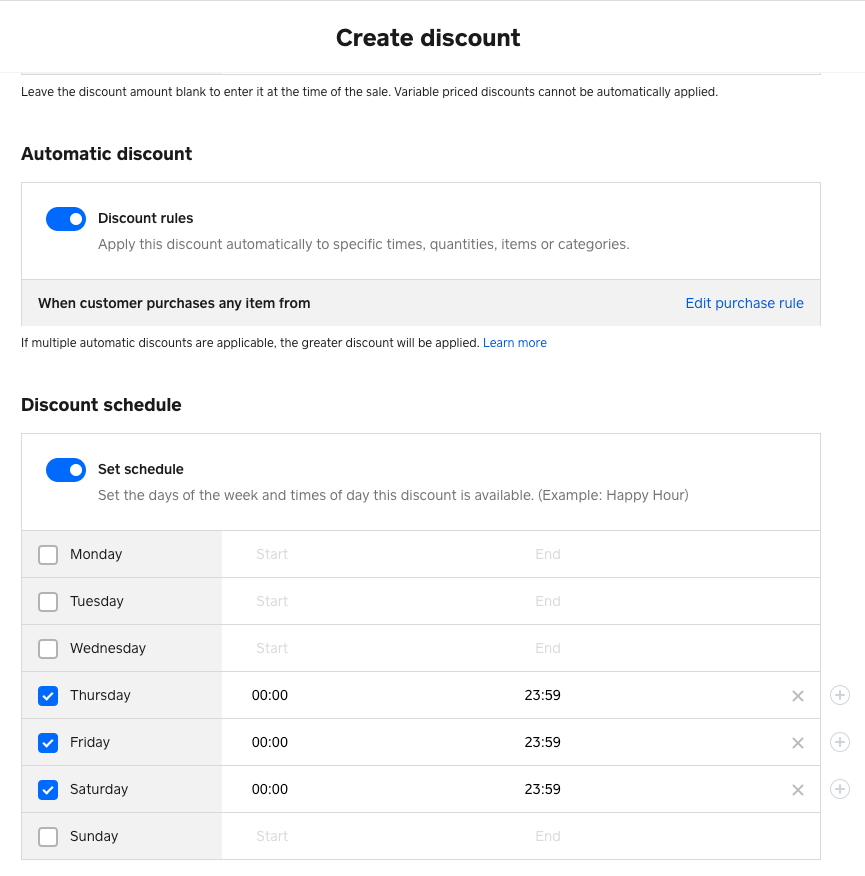The height and width of the screenshot is (876, 865).
Task: Click Saturday's 23:59 end time field
Action: [542, 790]
